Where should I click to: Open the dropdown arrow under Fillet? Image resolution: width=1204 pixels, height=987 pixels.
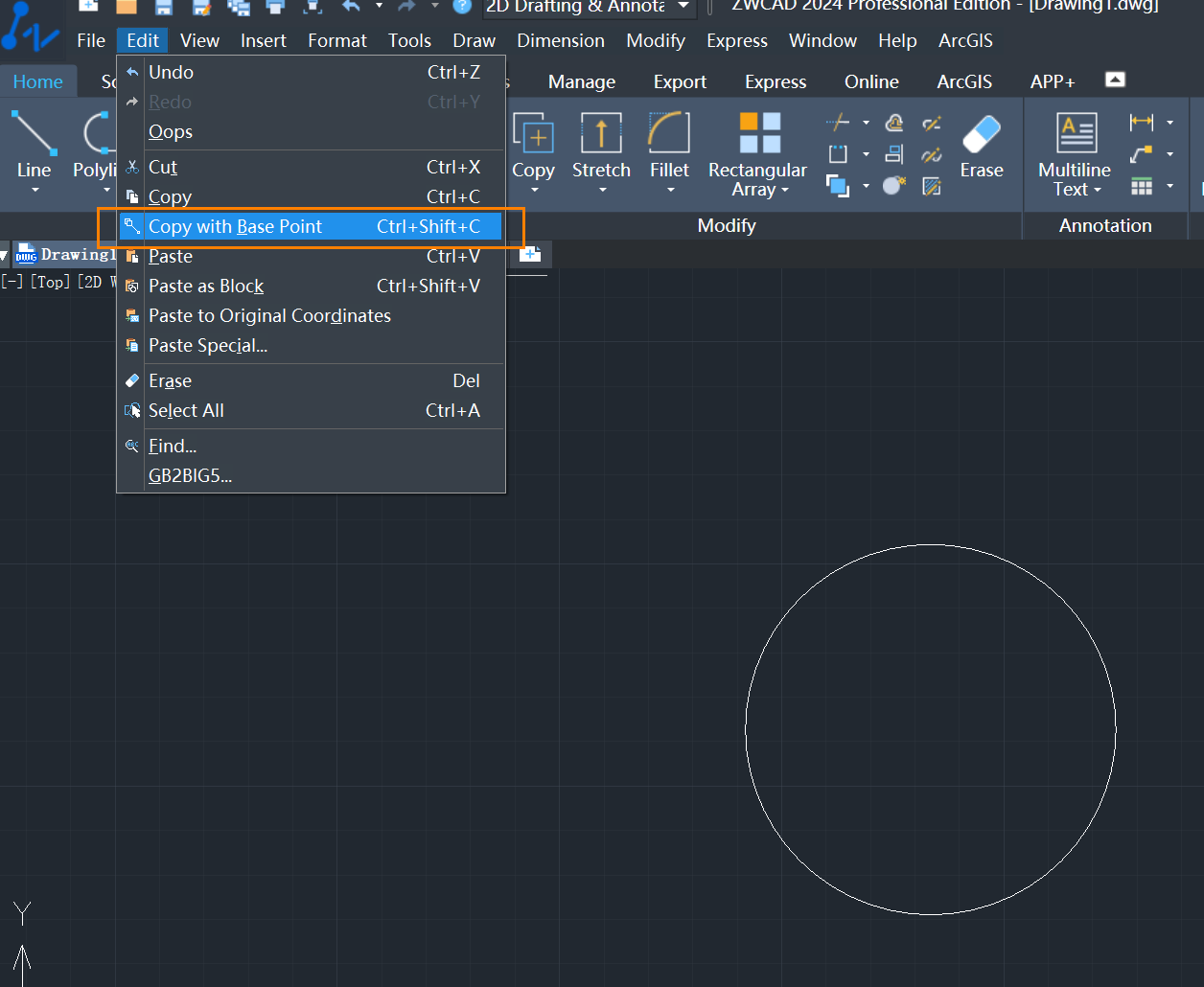tap(670, 191)
